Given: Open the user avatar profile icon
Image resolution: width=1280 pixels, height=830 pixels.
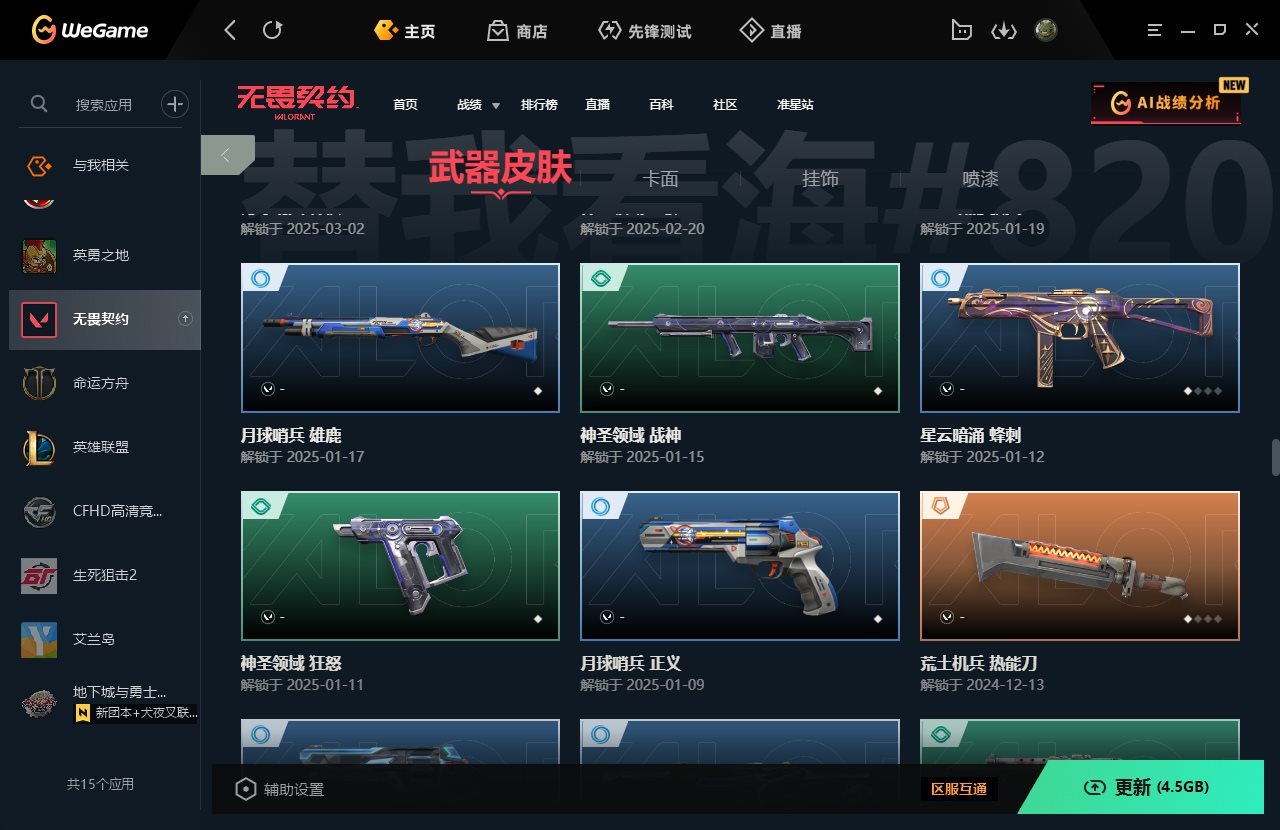Looking at the screenshot, I should click(1046, 30).
